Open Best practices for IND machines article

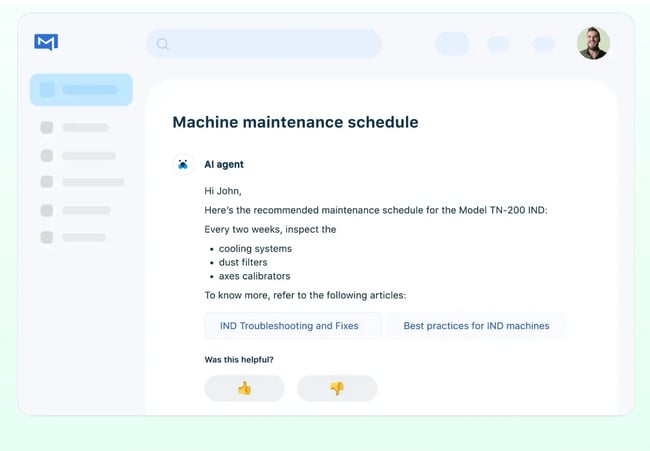point(476,326)
